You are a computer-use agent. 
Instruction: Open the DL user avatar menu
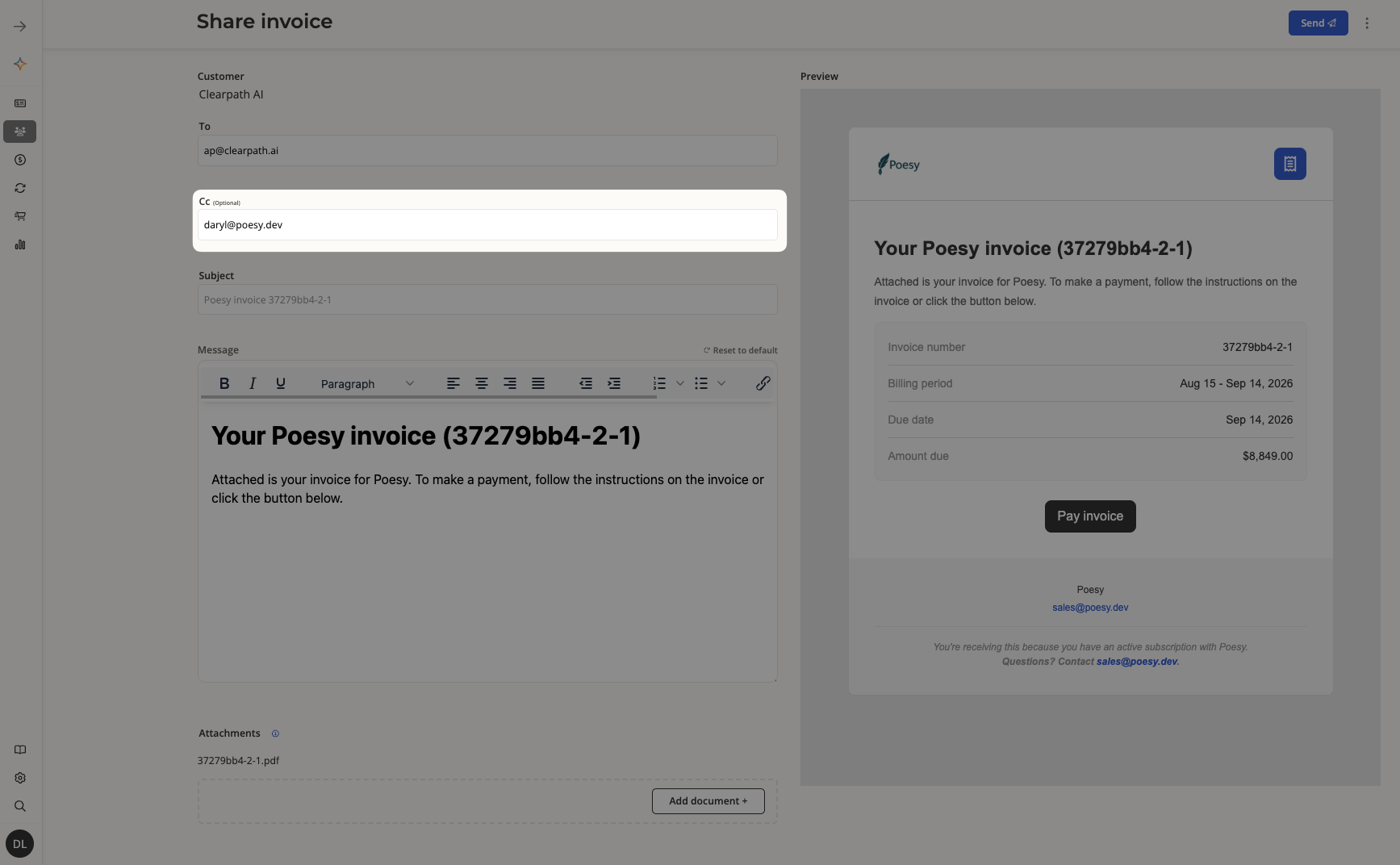pos(19,844)
